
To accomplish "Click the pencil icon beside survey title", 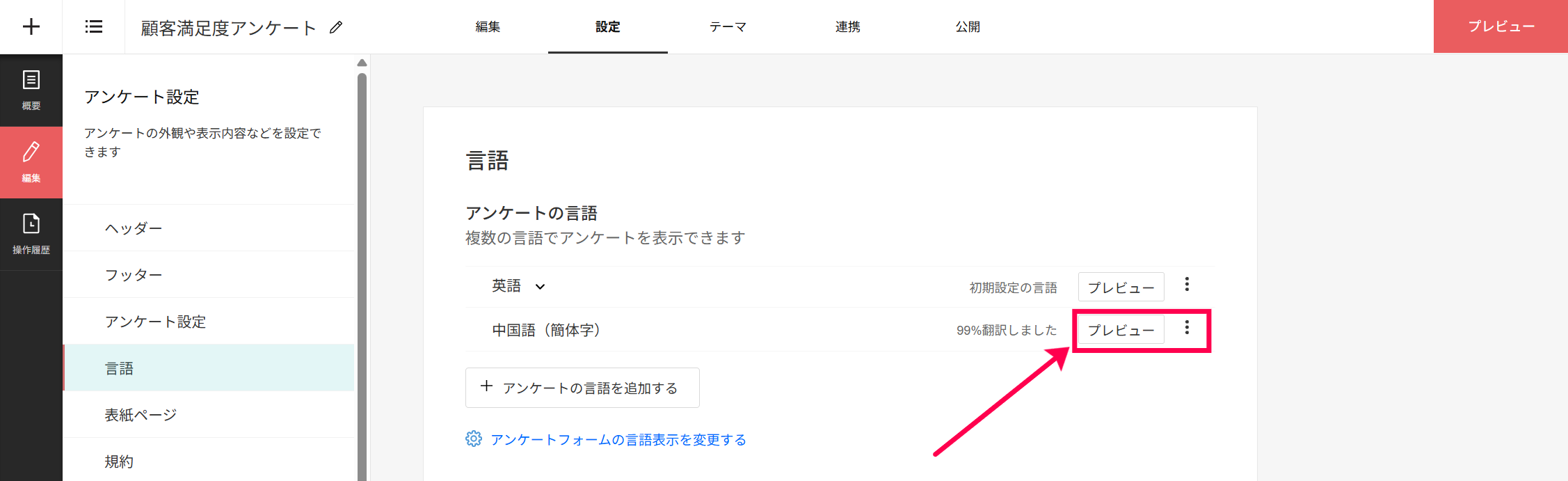I will (x=336, y=28).
